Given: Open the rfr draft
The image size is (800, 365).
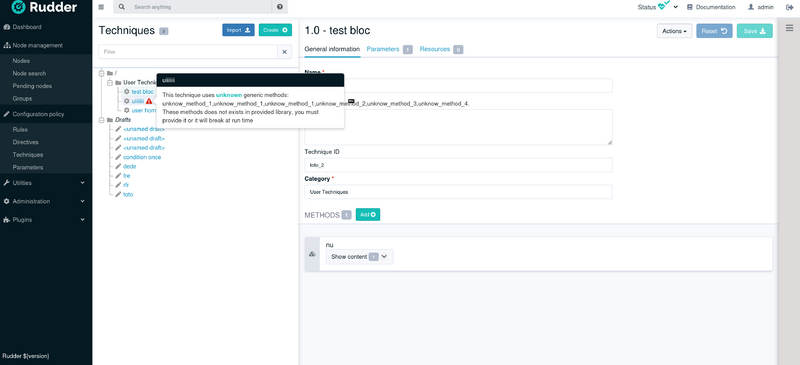Looking at the screenshot, I should [126, 185].
